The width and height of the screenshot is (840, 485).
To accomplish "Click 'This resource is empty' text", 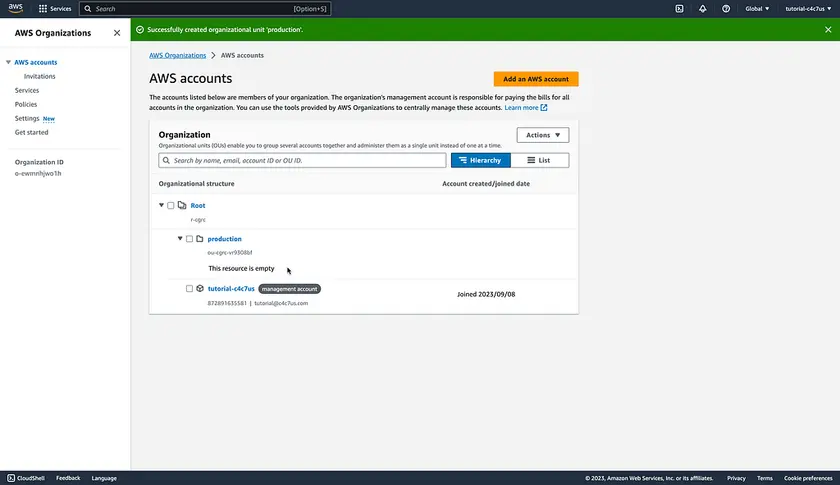I will click(x=241, y=268).
